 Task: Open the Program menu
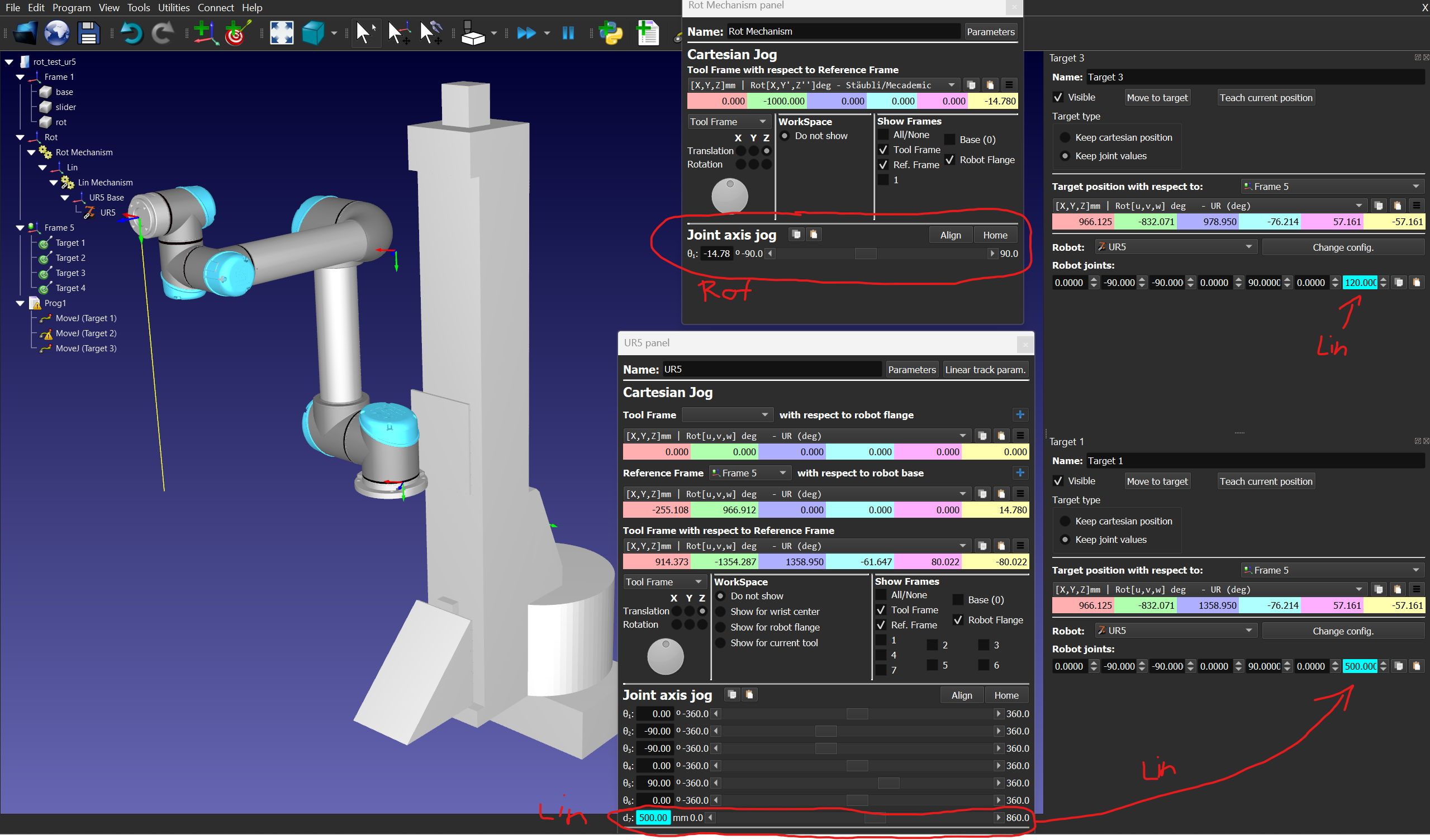click(72, 7)
